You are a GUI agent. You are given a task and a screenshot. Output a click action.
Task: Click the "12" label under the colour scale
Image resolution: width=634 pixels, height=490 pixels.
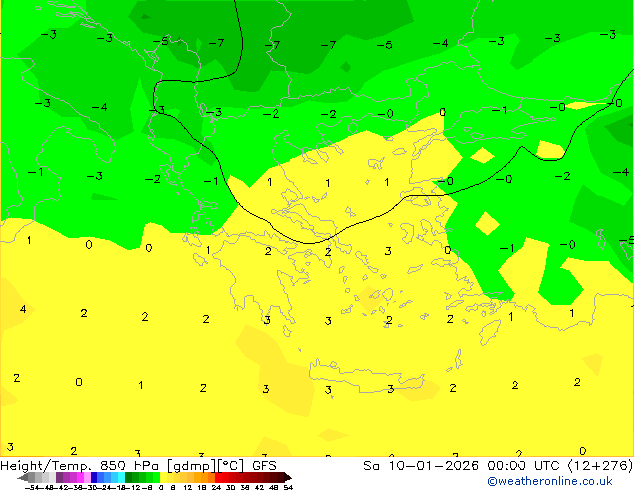(188, 487)
